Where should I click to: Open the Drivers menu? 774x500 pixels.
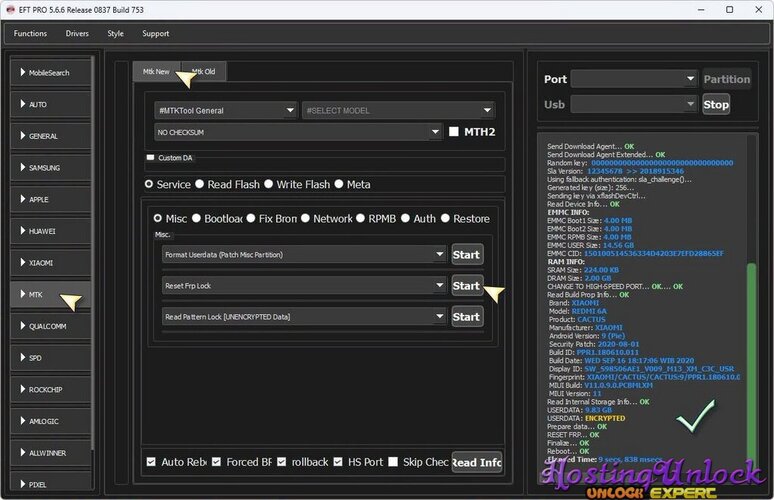coord(77,34)
